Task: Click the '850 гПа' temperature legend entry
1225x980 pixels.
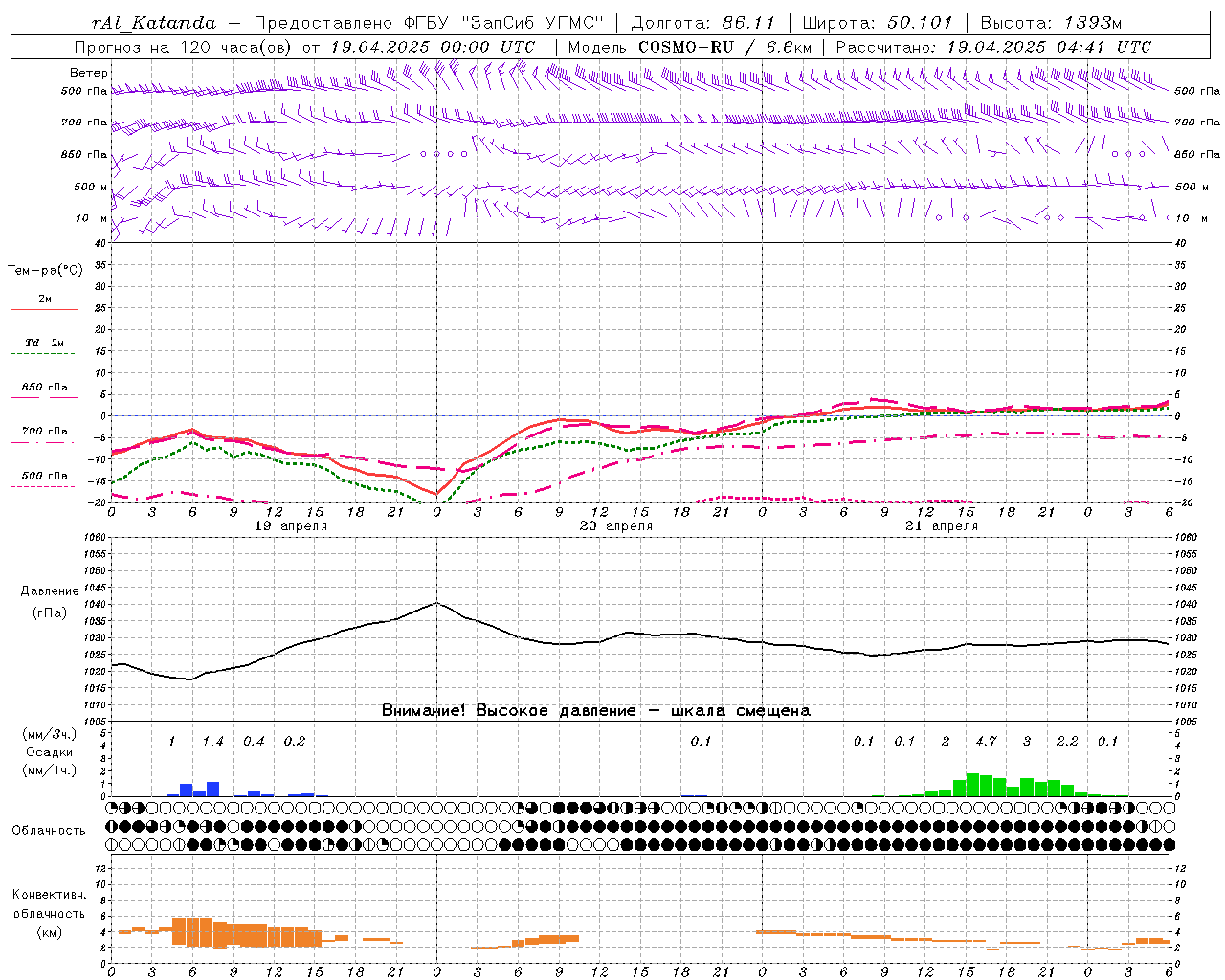Action: tap(44, 387)
